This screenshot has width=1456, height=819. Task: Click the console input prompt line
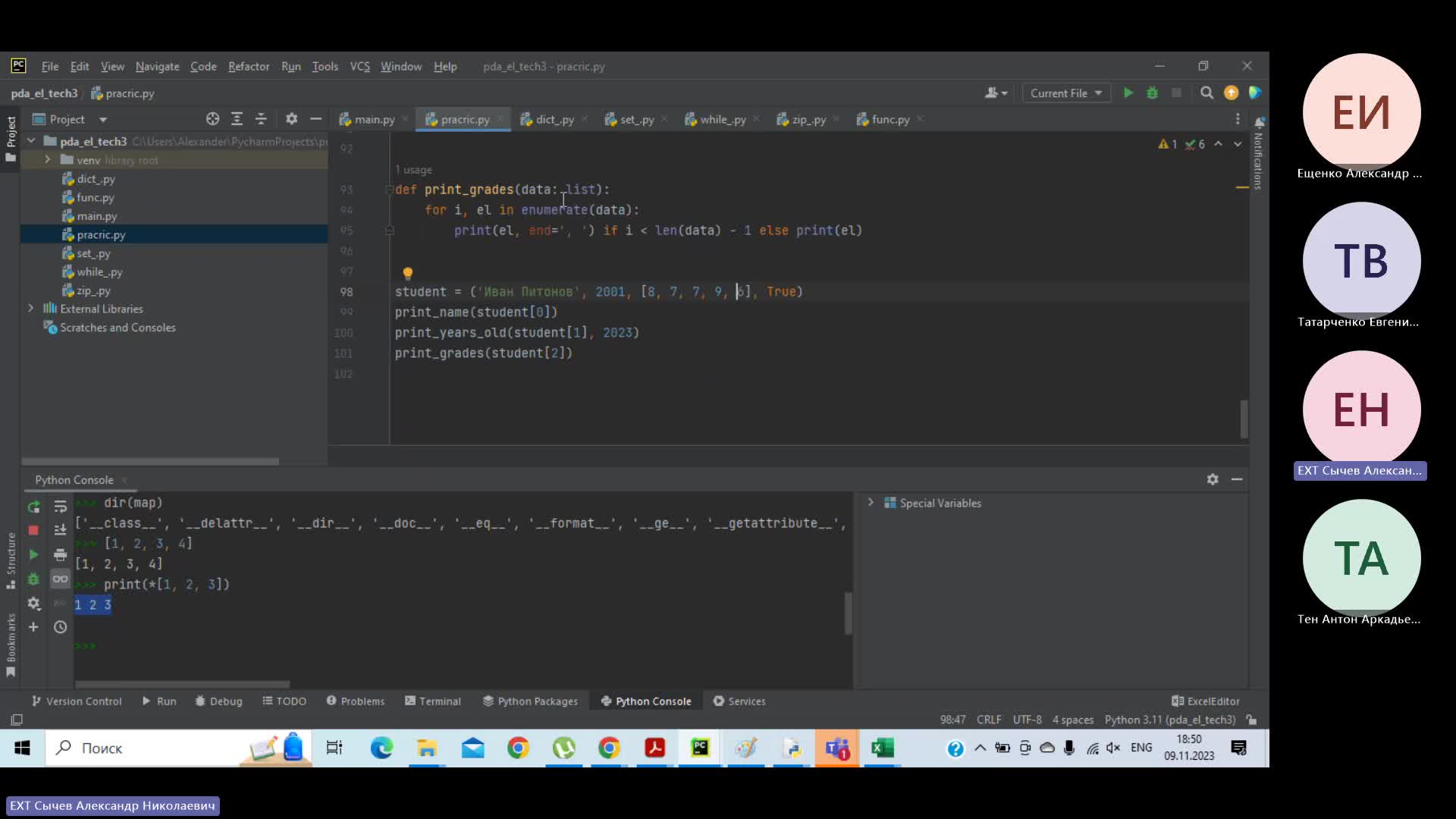click(x=463, y=646)
